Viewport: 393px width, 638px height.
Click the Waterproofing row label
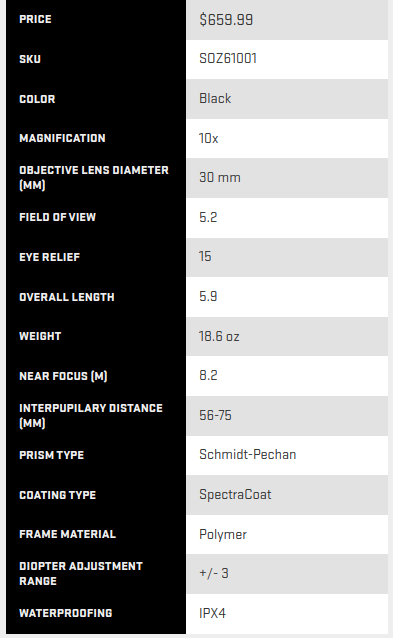(x=66, y=613)
